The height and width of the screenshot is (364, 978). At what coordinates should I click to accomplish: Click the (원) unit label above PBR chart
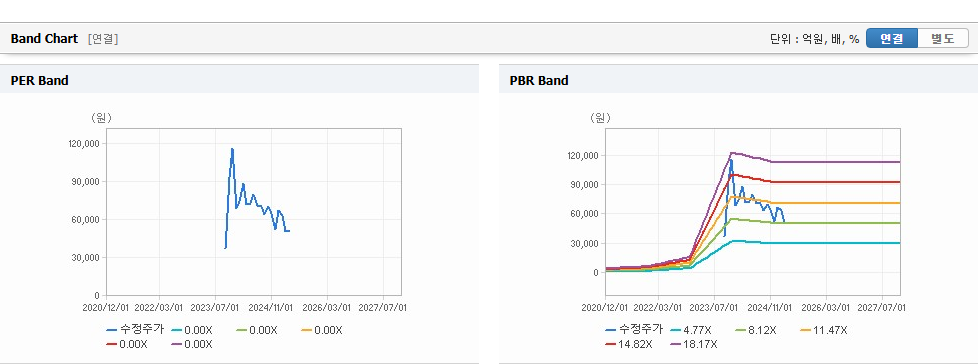600,117
